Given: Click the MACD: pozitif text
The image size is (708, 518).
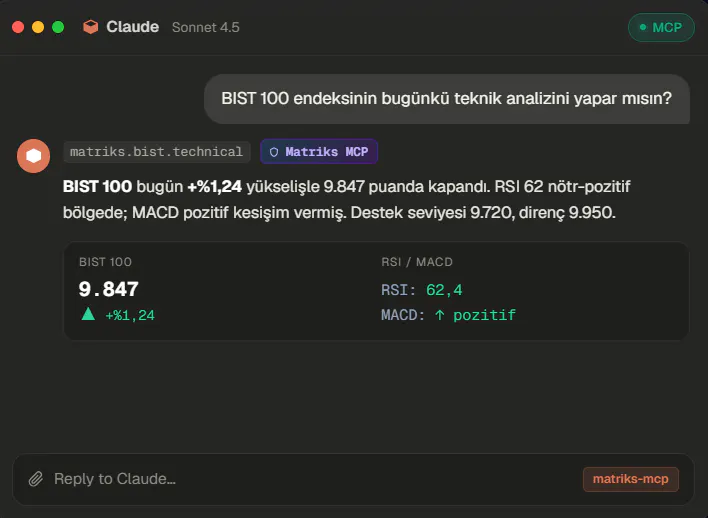Looking at the screenshot, I should 448,315.
